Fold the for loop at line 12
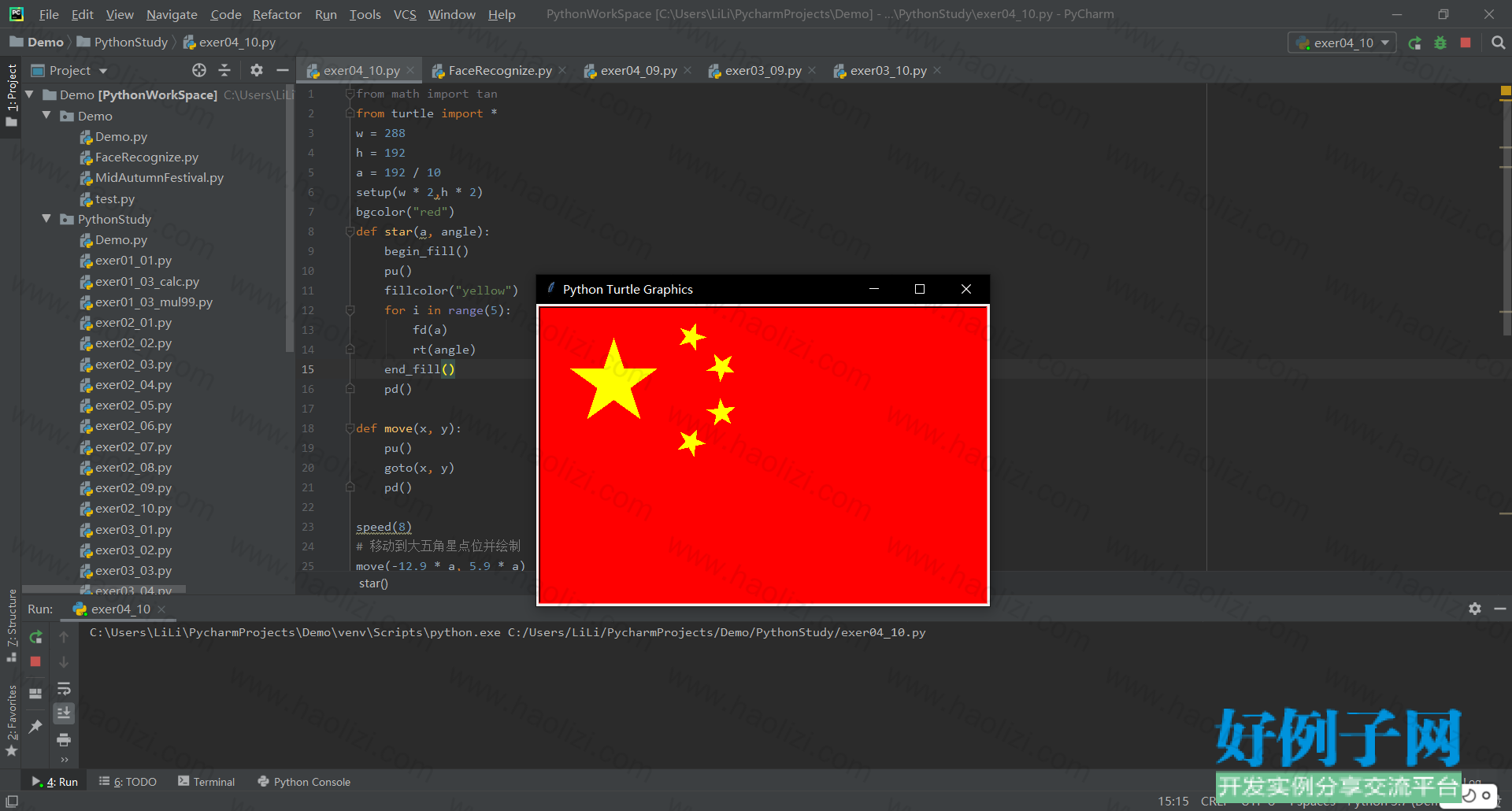Viewport: 1512px width, 811px height. (350, 310)
